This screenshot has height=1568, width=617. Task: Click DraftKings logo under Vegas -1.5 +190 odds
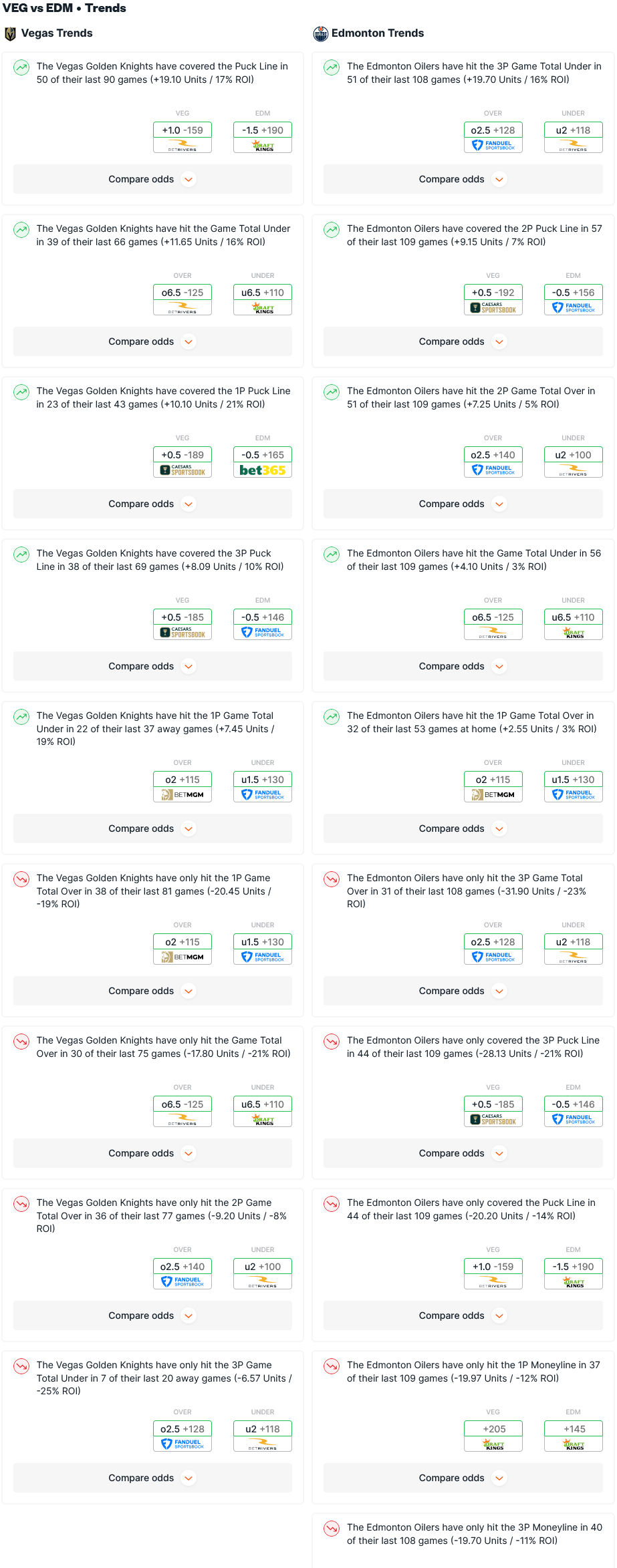pos(263,146)
